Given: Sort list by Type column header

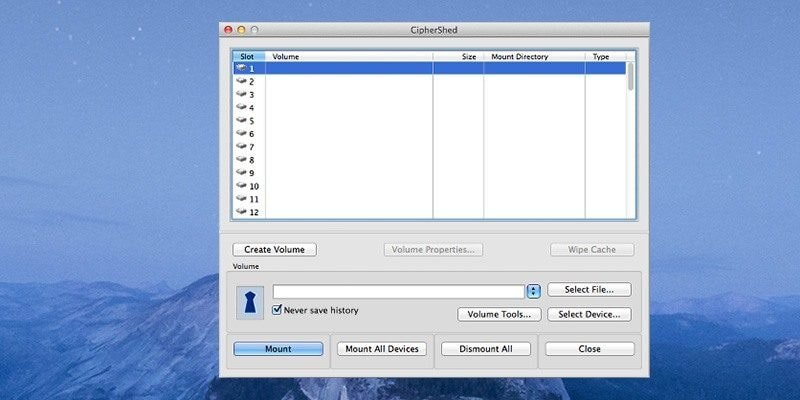Looking at the screenshot, I should coord(606,57).
